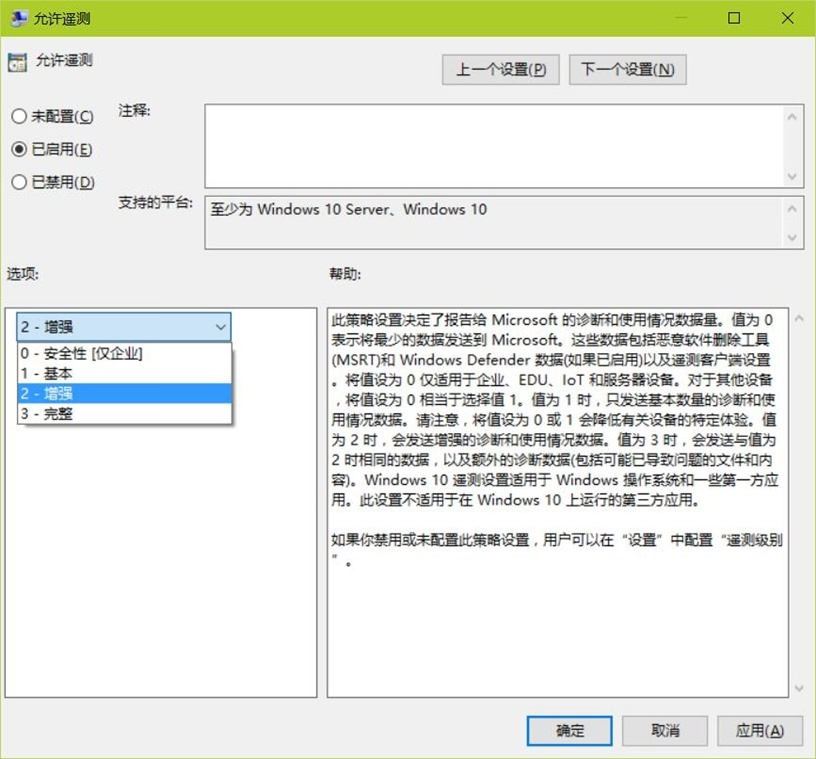Viewport: 816px width, 759px height.
Task: Choose highlighted 2 - 增强 list entry
Action: (x=124, y=393)
